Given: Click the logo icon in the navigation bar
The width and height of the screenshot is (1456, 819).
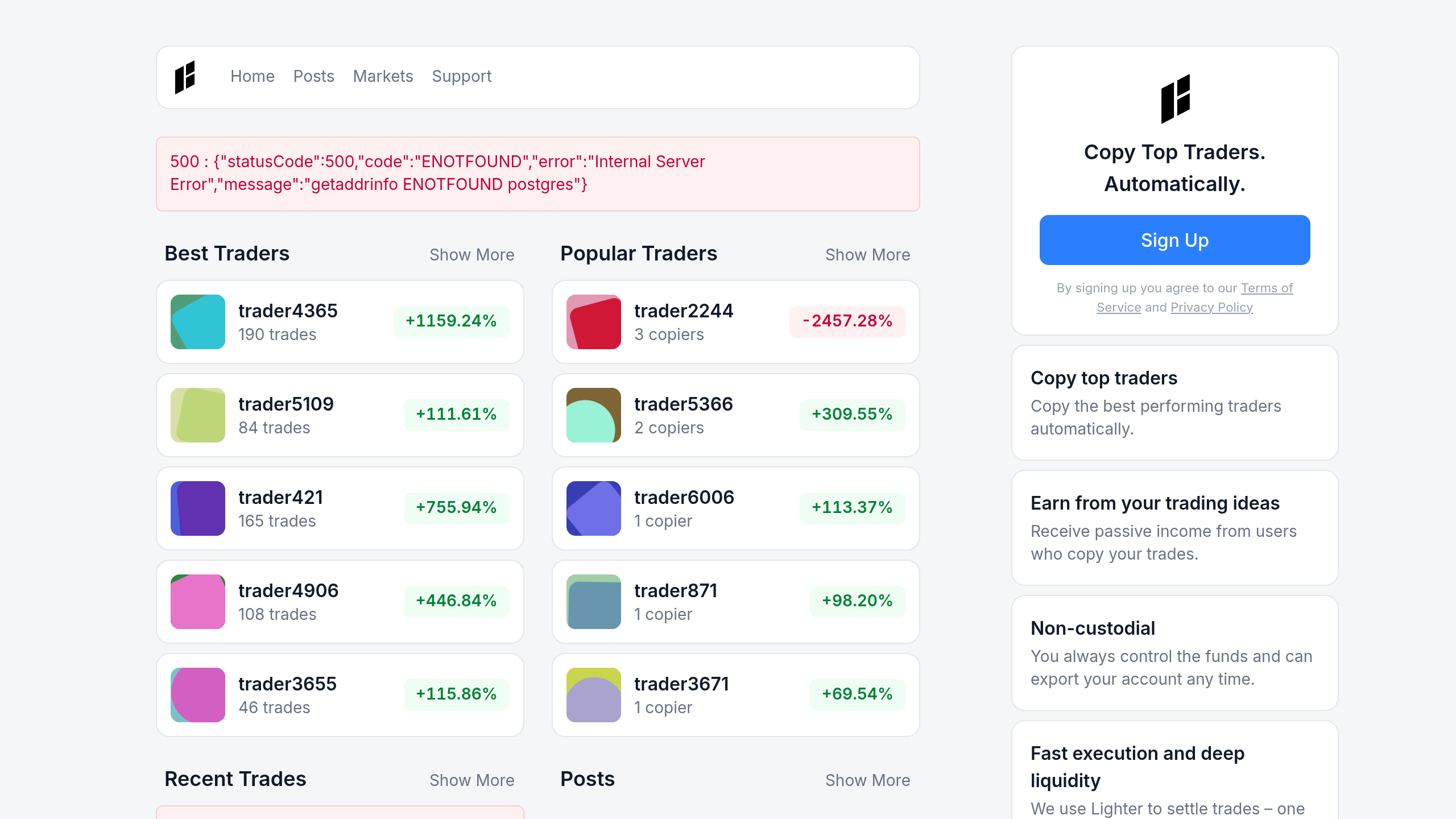Looking at the screenshot, I should click(185, 77).
